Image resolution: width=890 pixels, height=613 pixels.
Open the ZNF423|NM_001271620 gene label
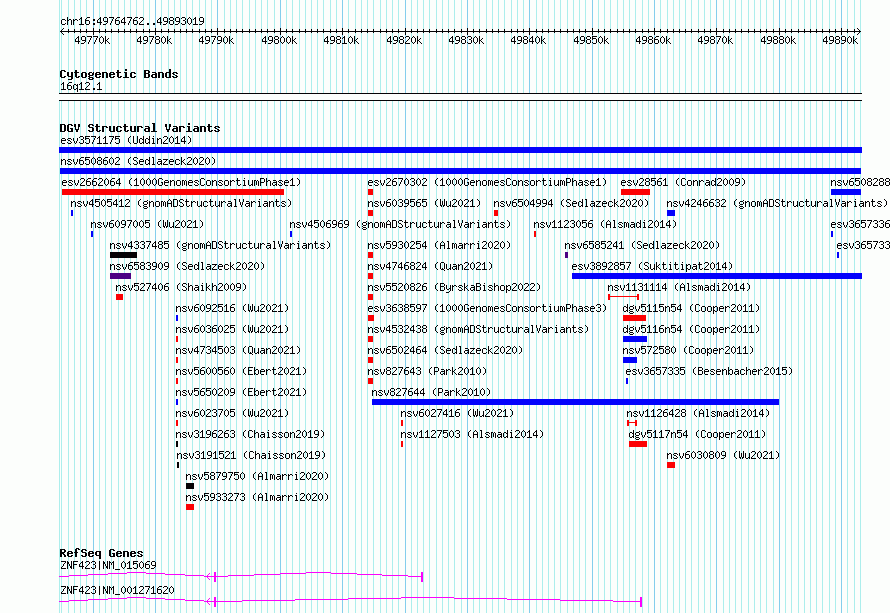point(117,590)
